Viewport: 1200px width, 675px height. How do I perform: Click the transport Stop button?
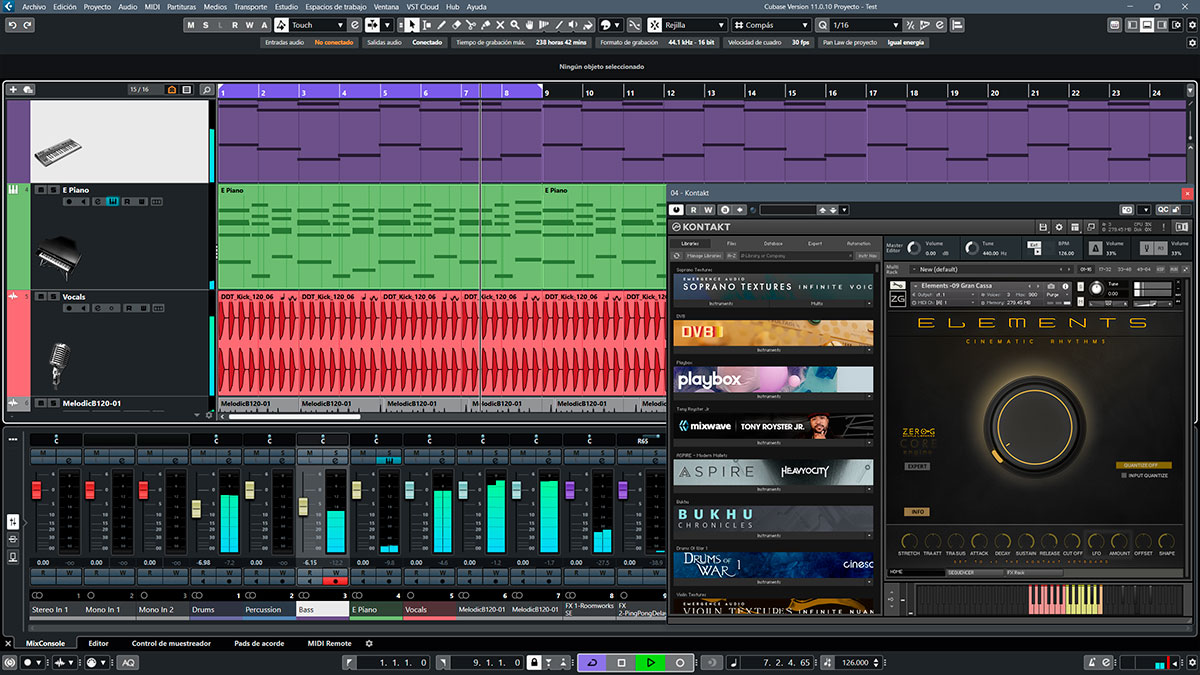[621, 662]
